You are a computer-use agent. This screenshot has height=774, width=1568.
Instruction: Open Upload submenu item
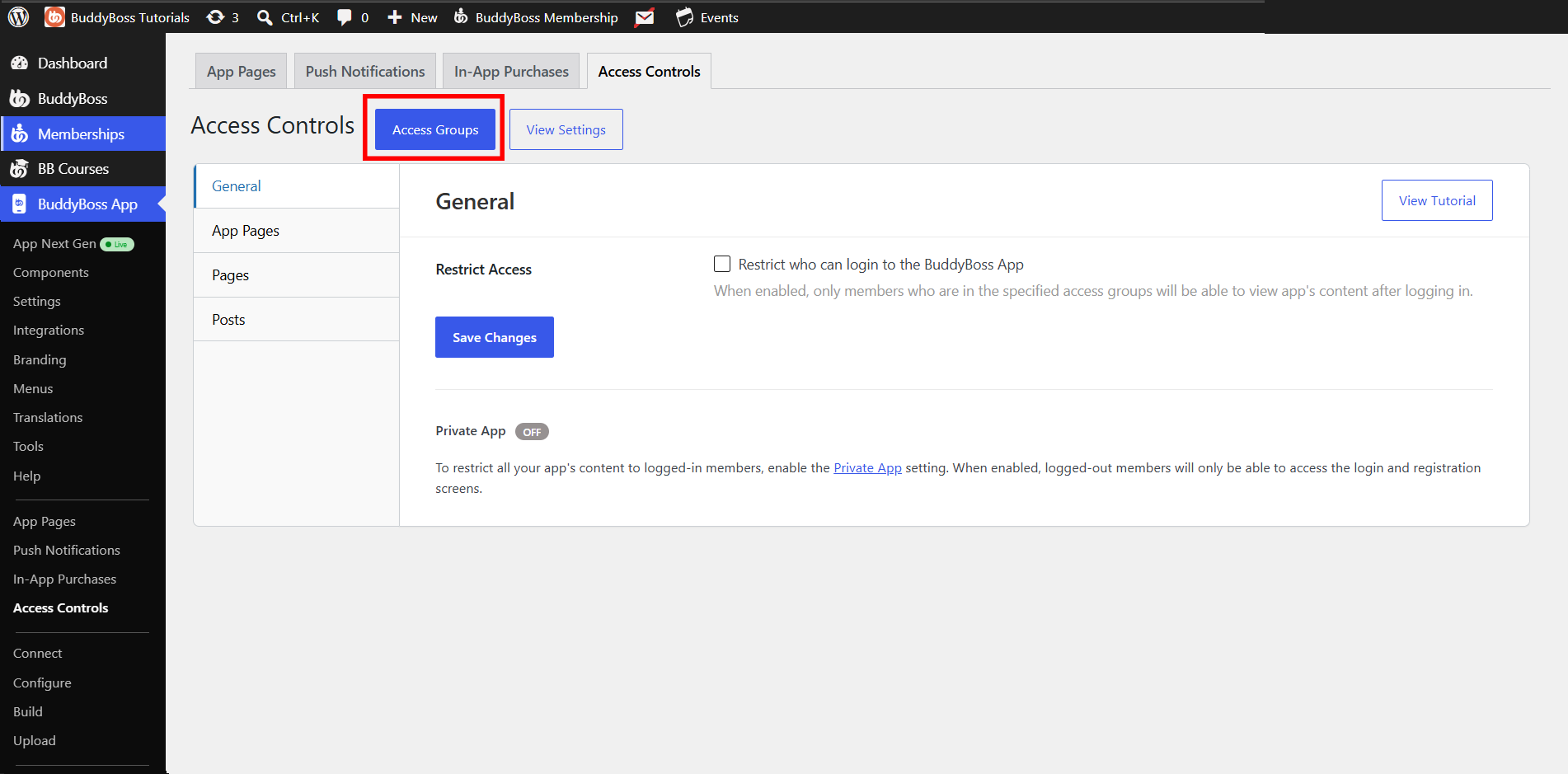click(x=35, y=741)
